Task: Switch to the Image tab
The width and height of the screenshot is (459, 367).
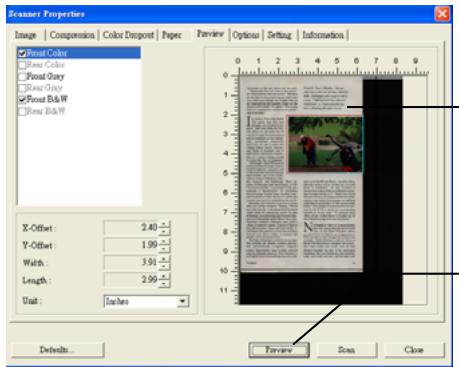Action: (x=25, y=35)
